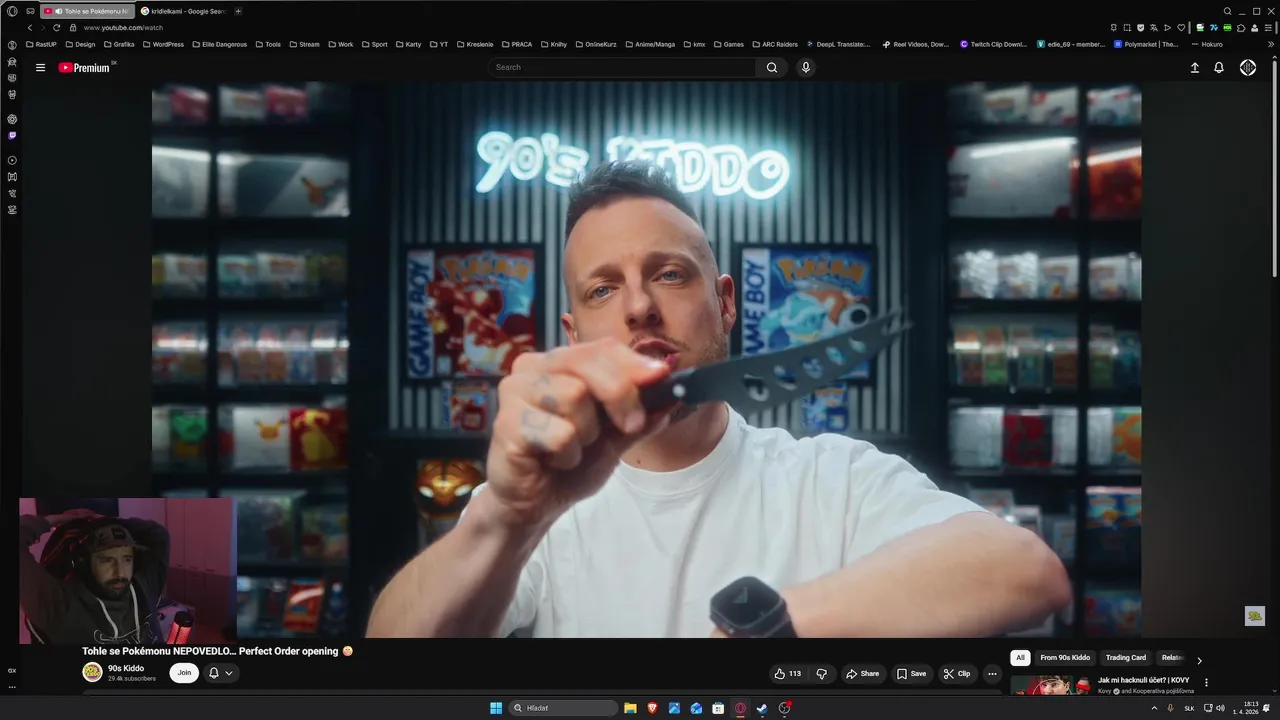This screenshot has width=1280, height=720.
Task: Click the address bar URL
Action: coord(124,28)
